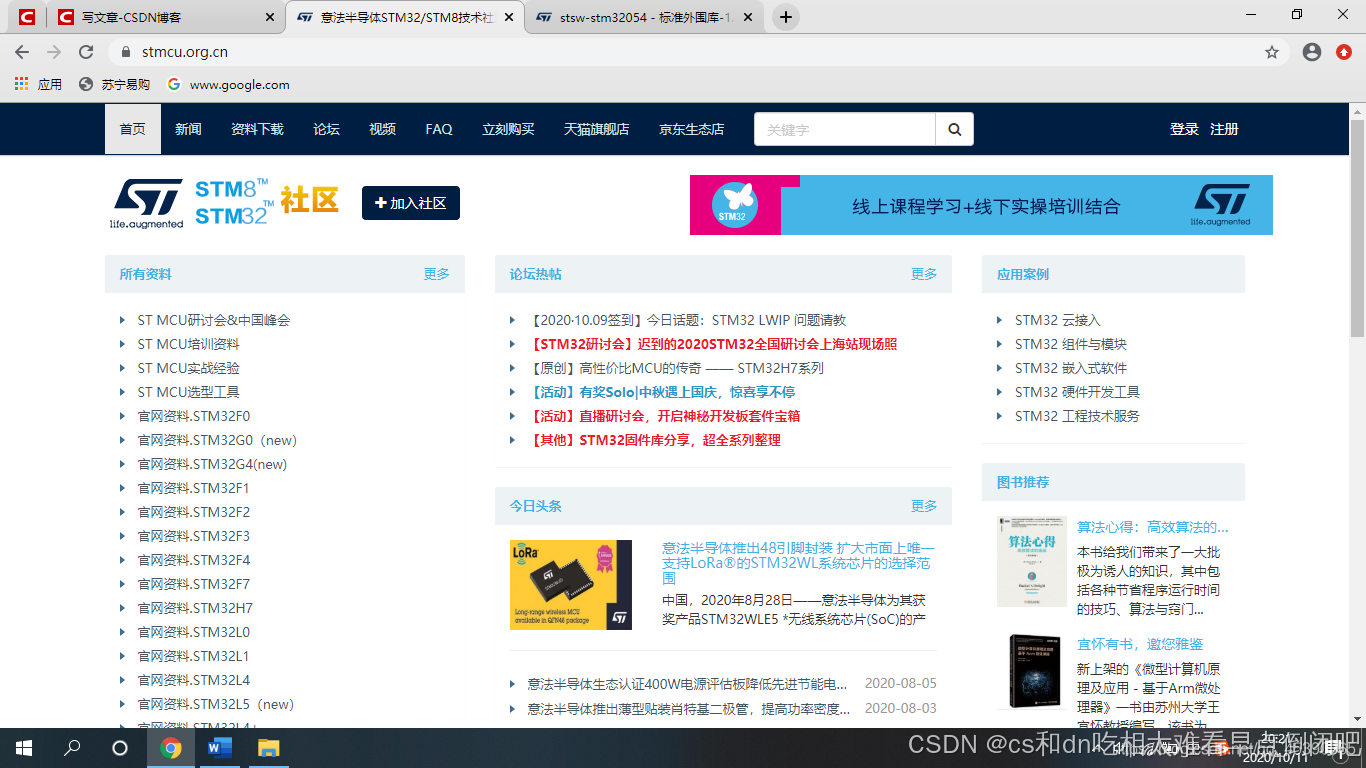Click the Cortana circle on taskbar
1366x768 pixels.
[120, 747]
